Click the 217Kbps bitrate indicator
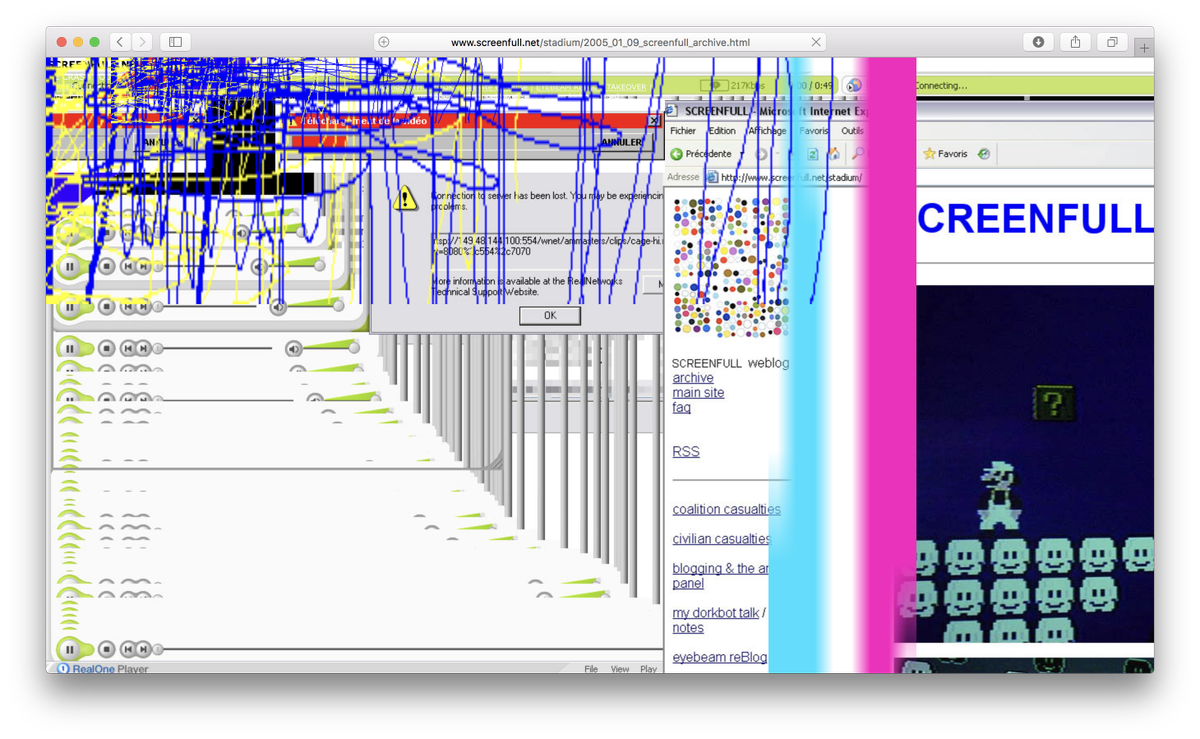Screen dimensions: 1200x739 (747, 86)
